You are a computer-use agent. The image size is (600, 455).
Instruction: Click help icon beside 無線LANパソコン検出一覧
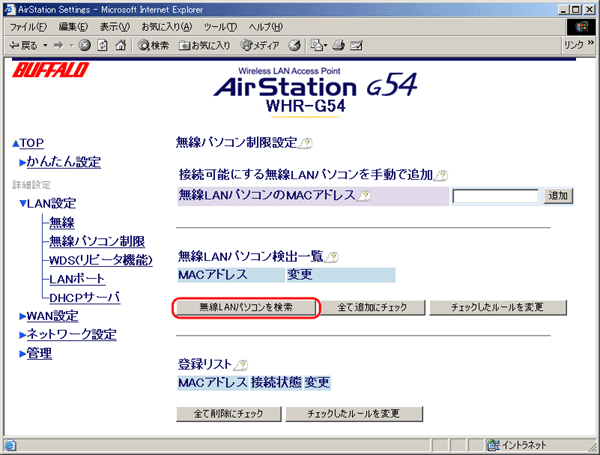click(332, 257)
